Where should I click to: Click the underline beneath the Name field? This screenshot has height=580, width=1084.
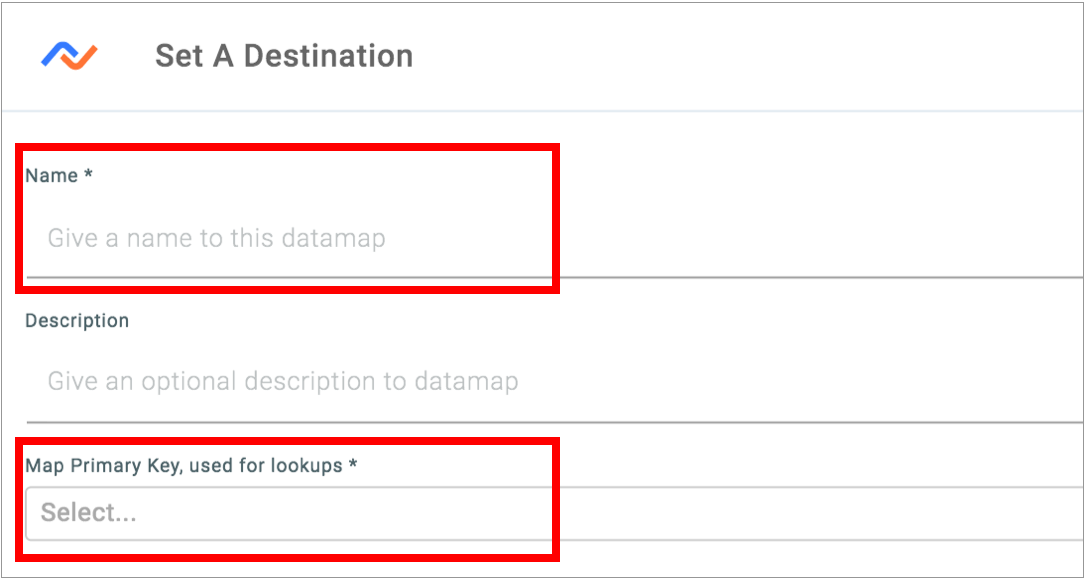click(x=554, y=277)
